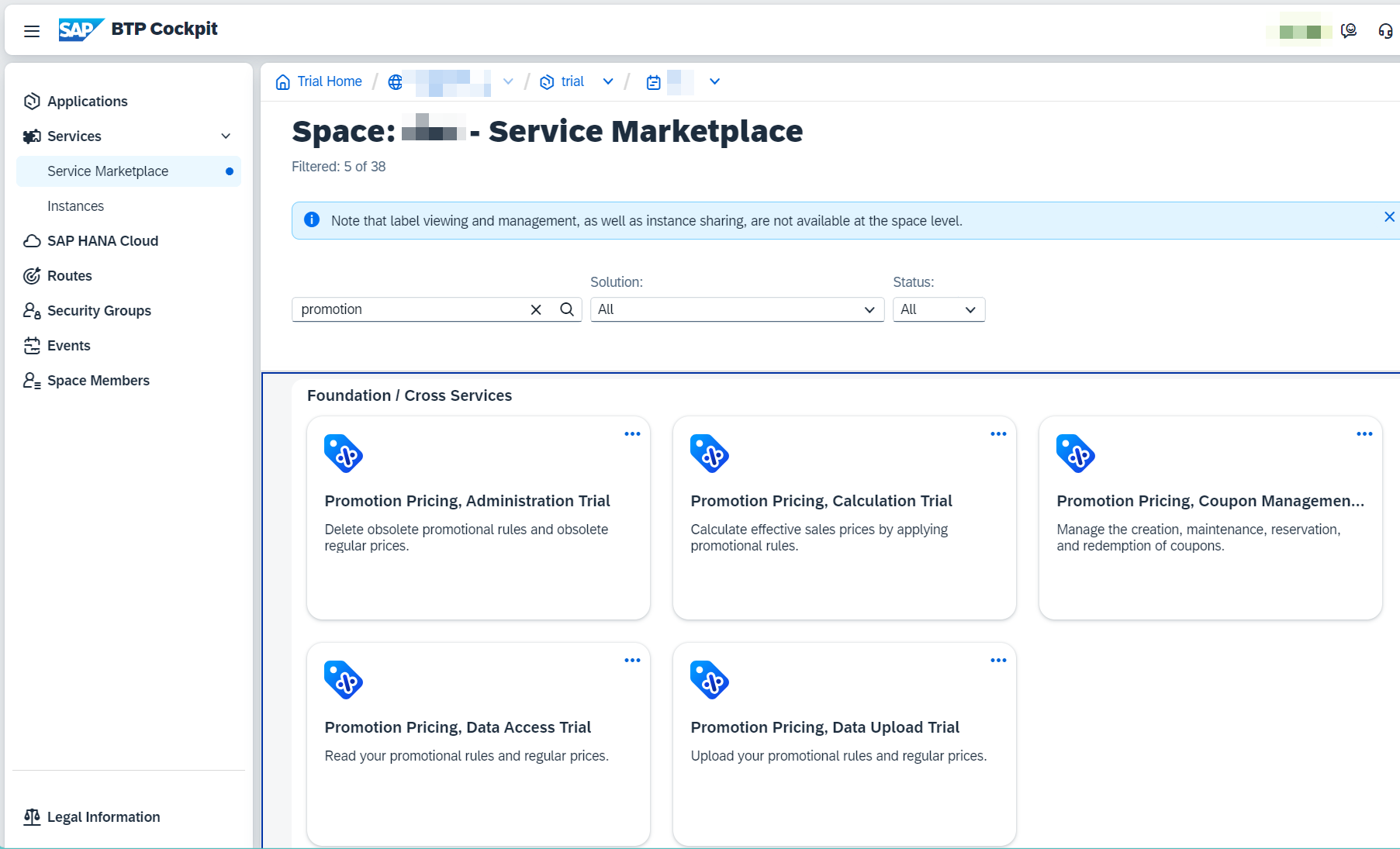
Task: Run search with the magnifier icon
Action: (567, 309)
